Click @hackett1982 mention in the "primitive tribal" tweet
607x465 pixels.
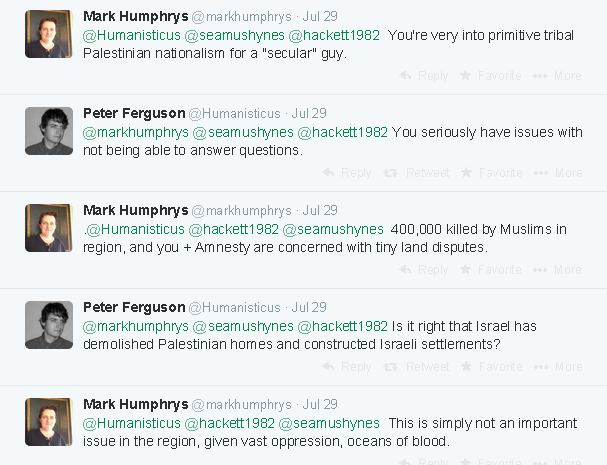click(334, 35)
